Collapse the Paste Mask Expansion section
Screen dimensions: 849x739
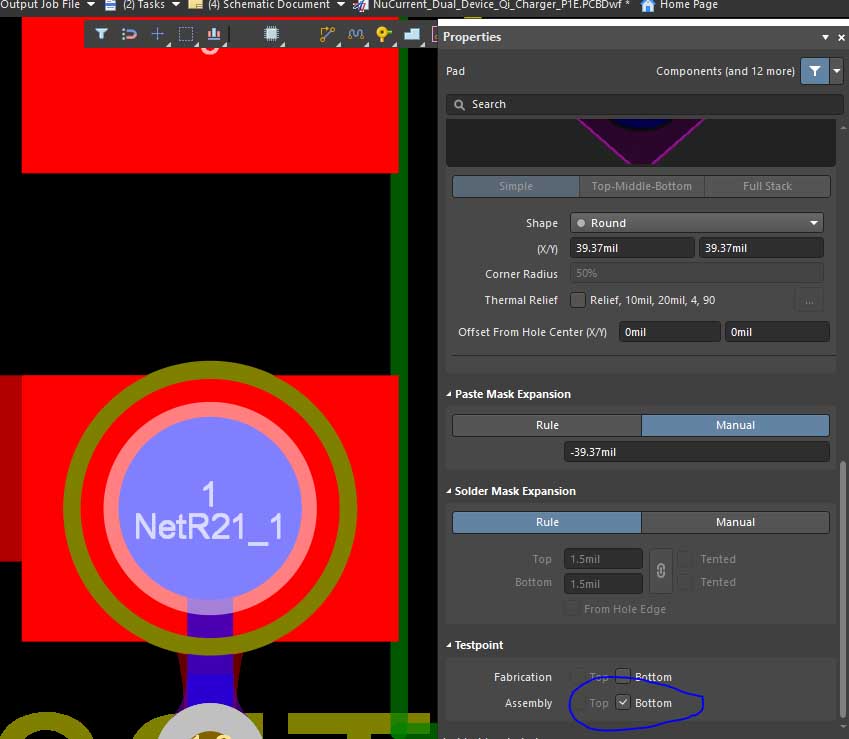(x=449, y=394)
